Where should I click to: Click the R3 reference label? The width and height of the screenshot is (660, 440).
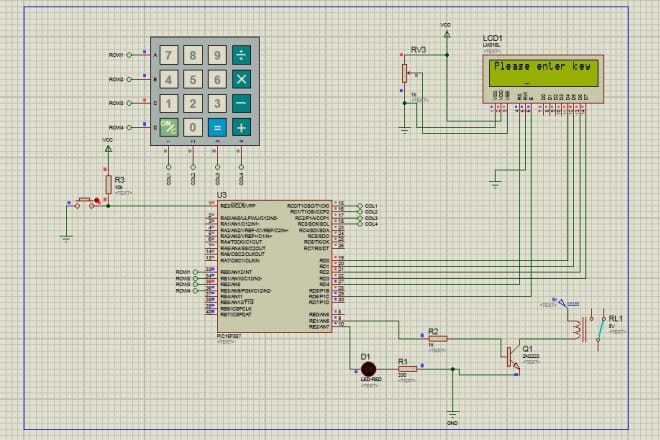(120, 180)
